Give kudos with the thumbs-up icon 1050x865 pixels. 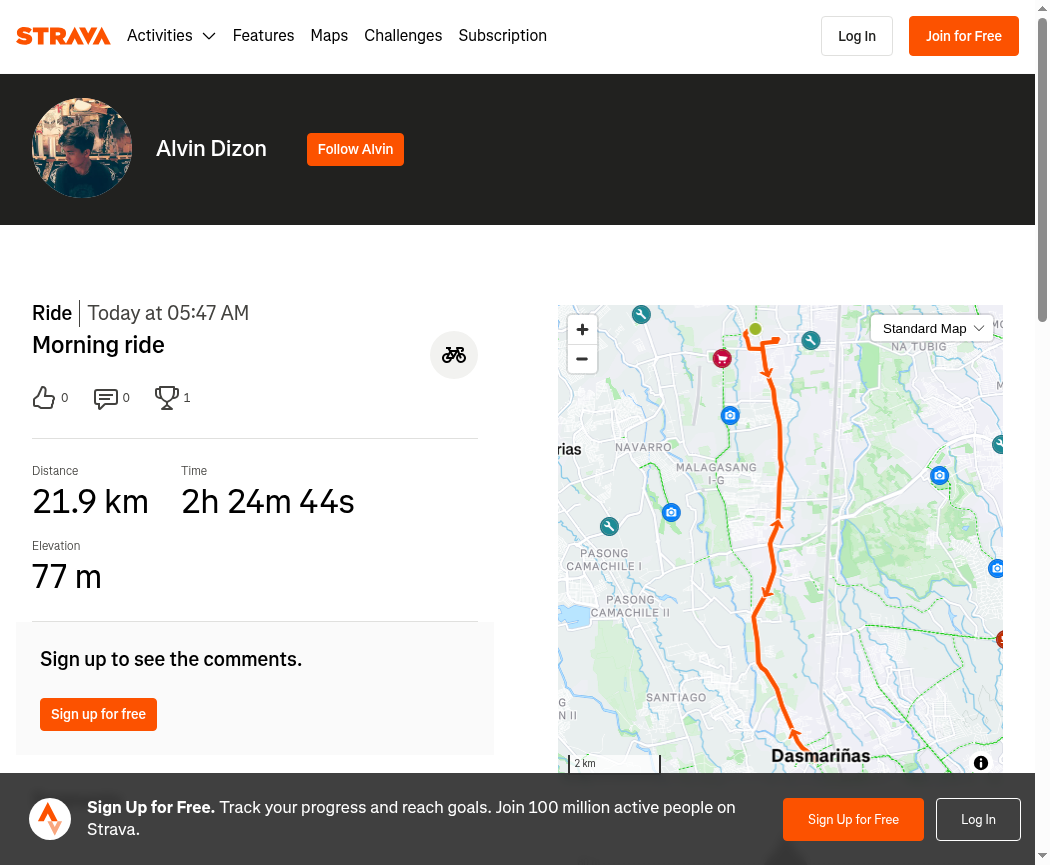tap(44, 398)
